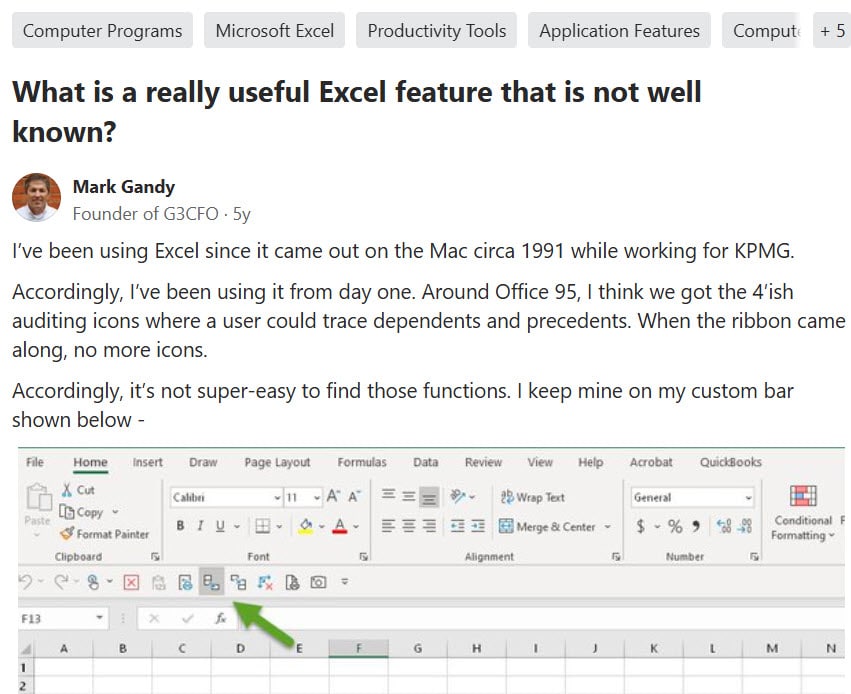Show the + 5 more topics
This screenshot has width=851, height=694.
point(832,30)
